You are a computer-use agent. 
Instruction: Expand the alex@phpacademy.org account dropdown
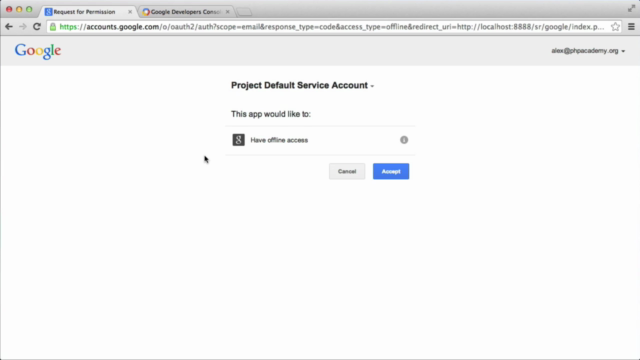(588, 51)
